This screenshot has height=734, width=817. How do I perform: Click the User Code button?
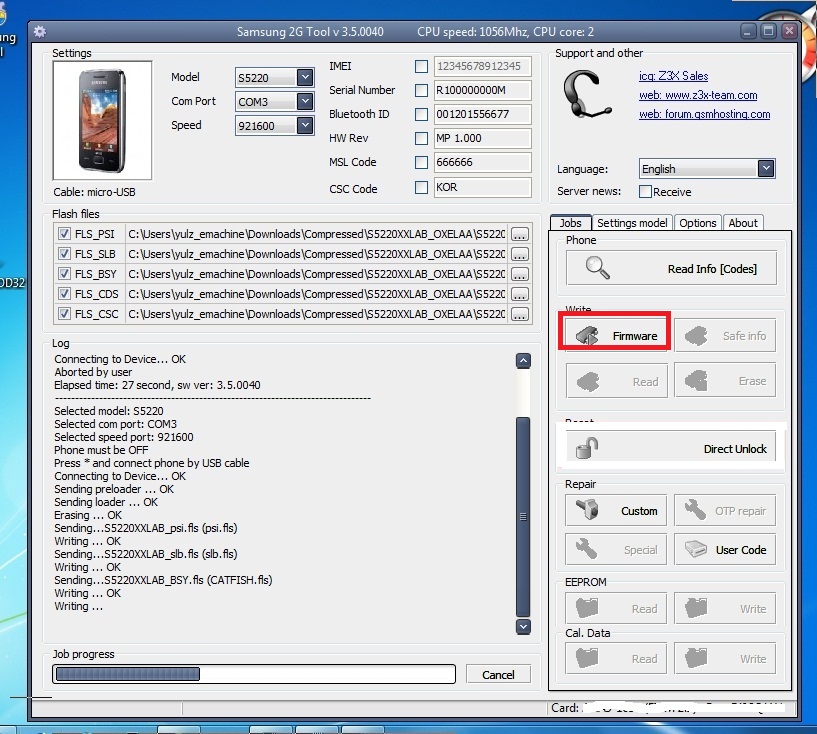coord(725,549)
